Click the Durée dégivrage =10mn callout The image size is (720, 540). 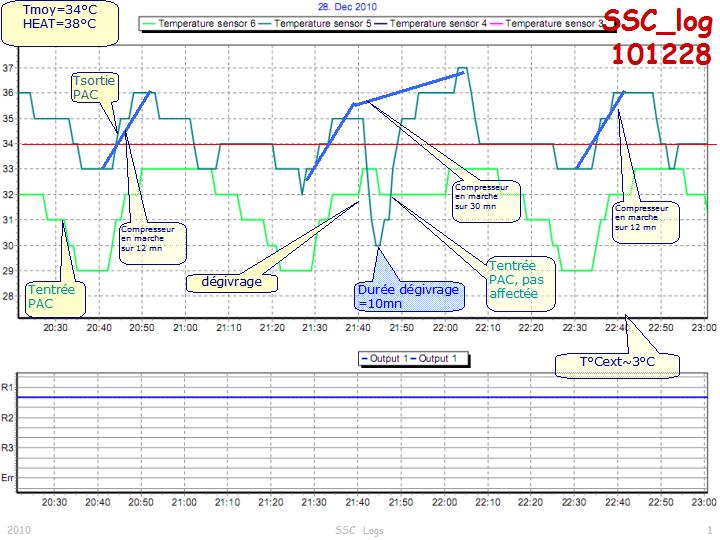click(408, 297)
